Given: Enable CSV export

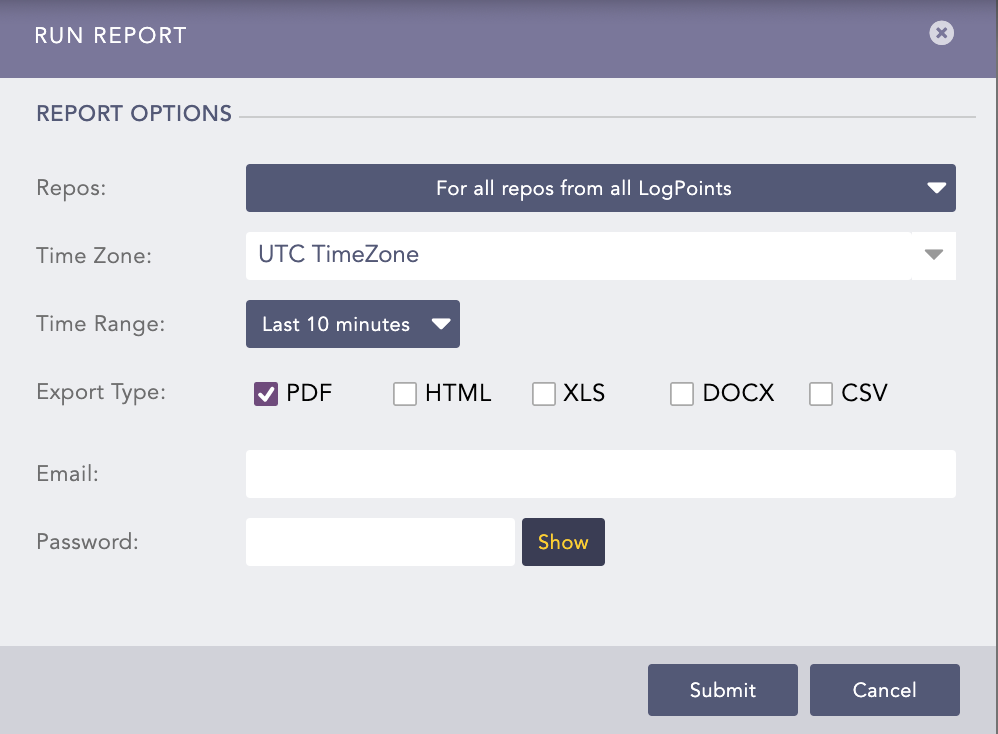Looking at the screenshot, I should [x=820, y=393].
